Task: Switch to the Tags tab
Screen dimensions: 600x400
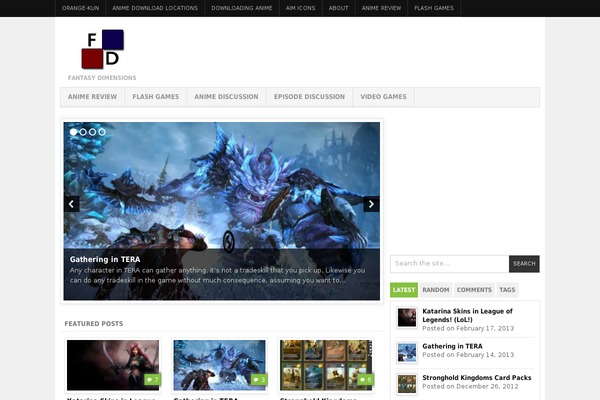Action: tap(507, 290)
